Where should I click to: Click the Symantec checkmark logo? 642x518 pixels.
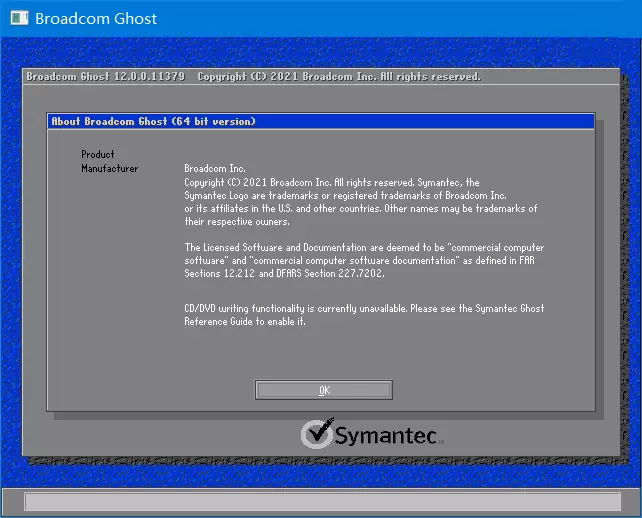click(317, 433)
